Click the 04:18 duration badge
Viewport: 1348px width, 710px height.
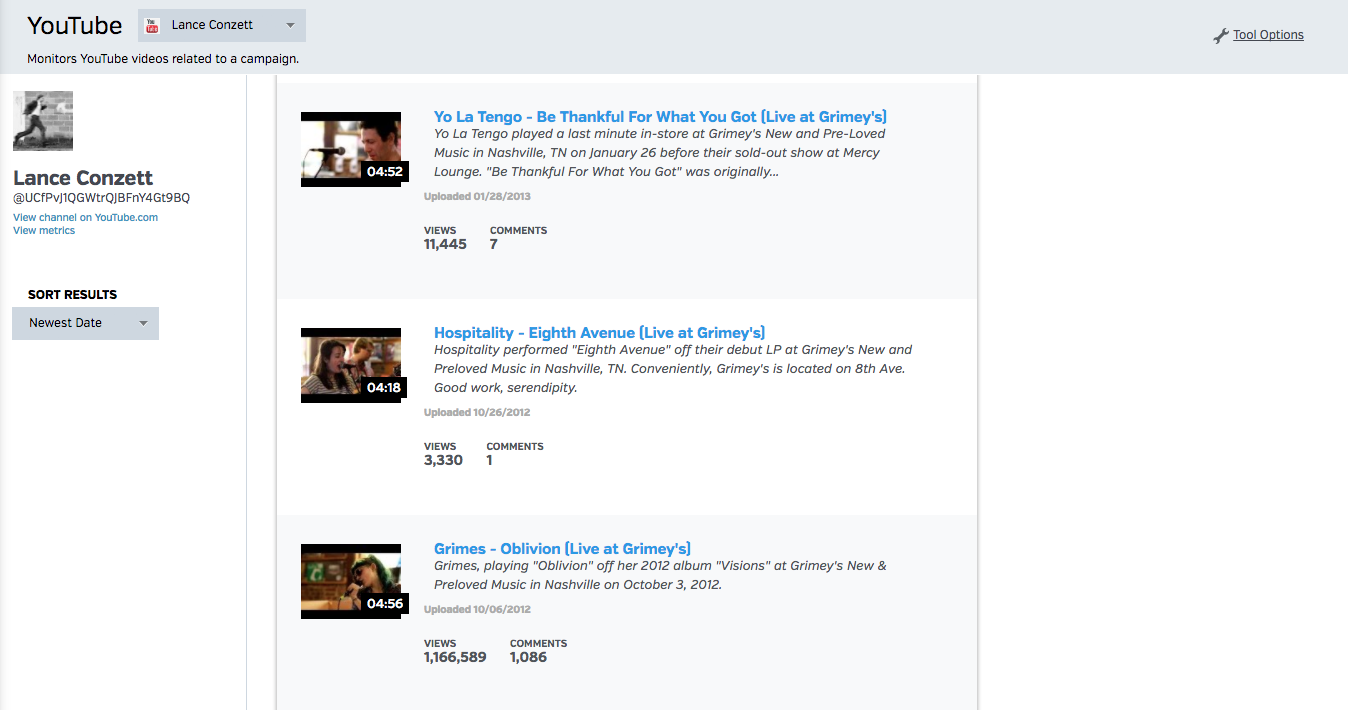384,388
